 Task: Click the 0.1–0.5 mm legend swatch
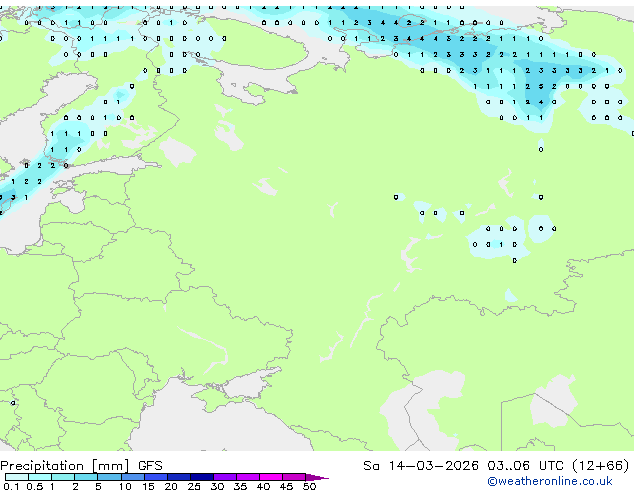click(17, 477)
